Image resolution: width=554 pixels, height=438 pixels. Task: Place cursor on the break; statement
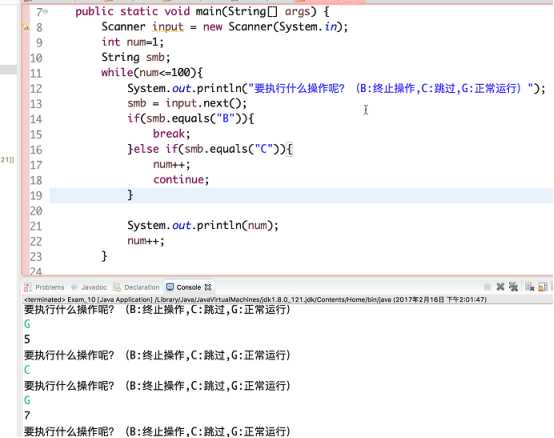tap(172, 134)
